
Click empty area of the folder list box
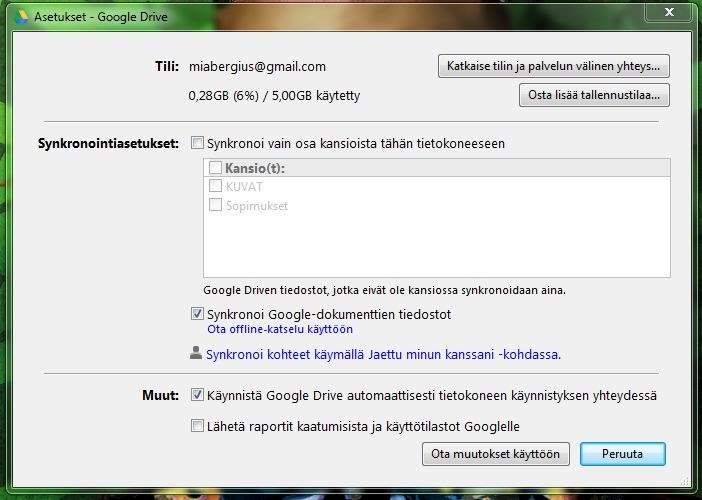tap(435, 245)
